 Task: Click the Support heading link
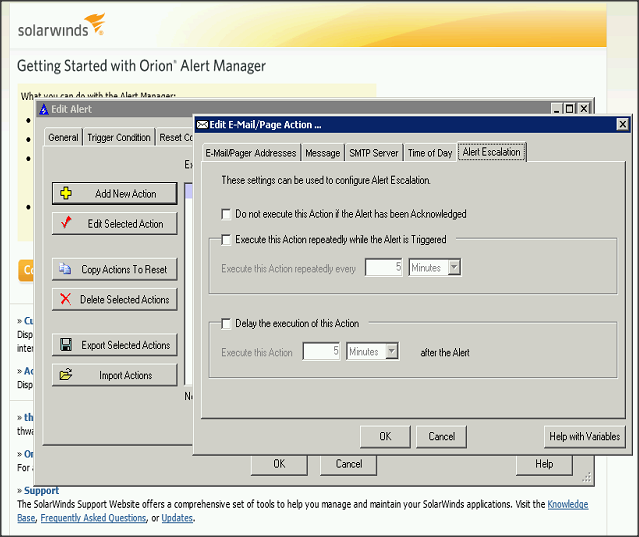[41, 490]
